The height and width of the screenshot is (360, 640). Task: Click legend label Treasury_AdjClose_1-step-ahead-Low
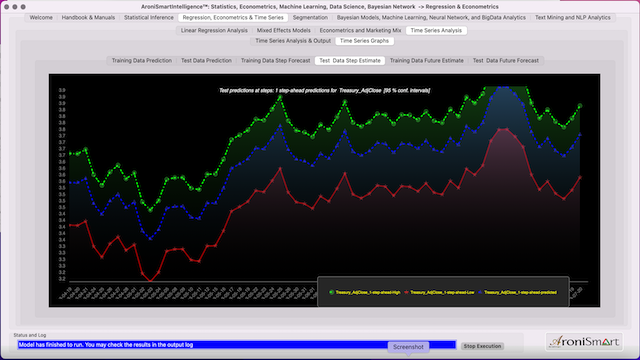pos(442,292)
